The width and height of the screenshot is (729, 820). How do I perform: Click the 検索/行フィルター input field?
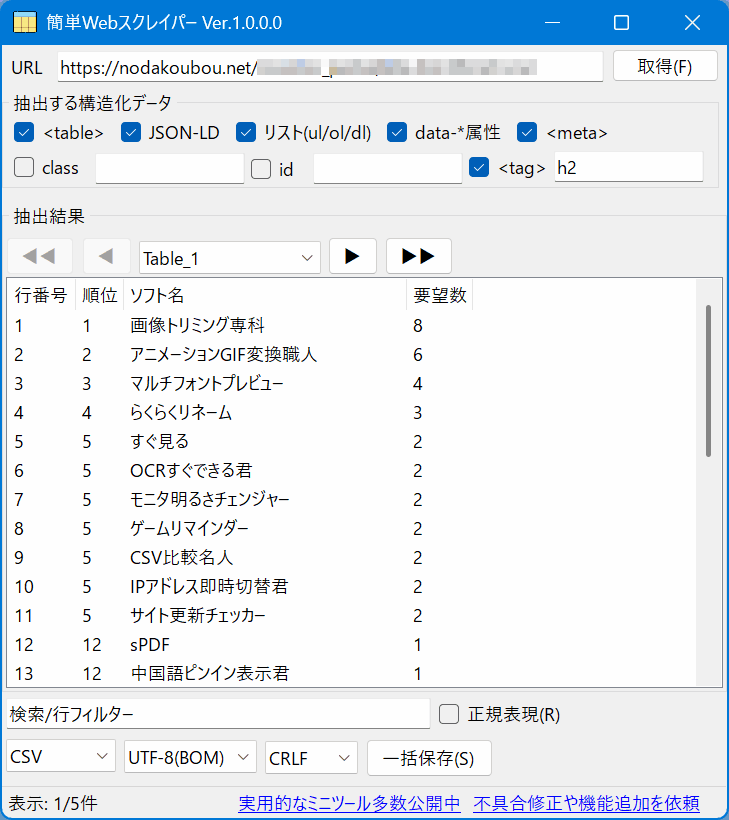pos(218,714)
